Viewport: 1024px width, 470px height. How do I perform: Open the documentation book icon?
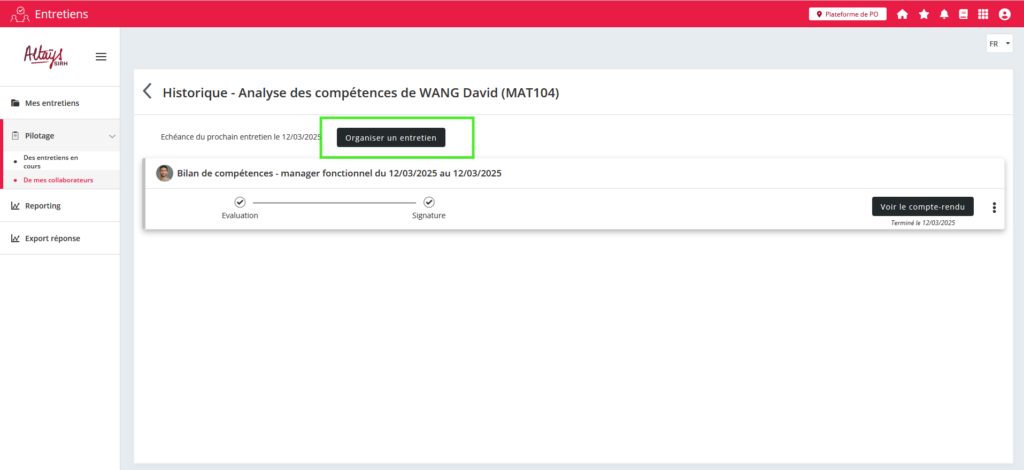click(964, 14)
